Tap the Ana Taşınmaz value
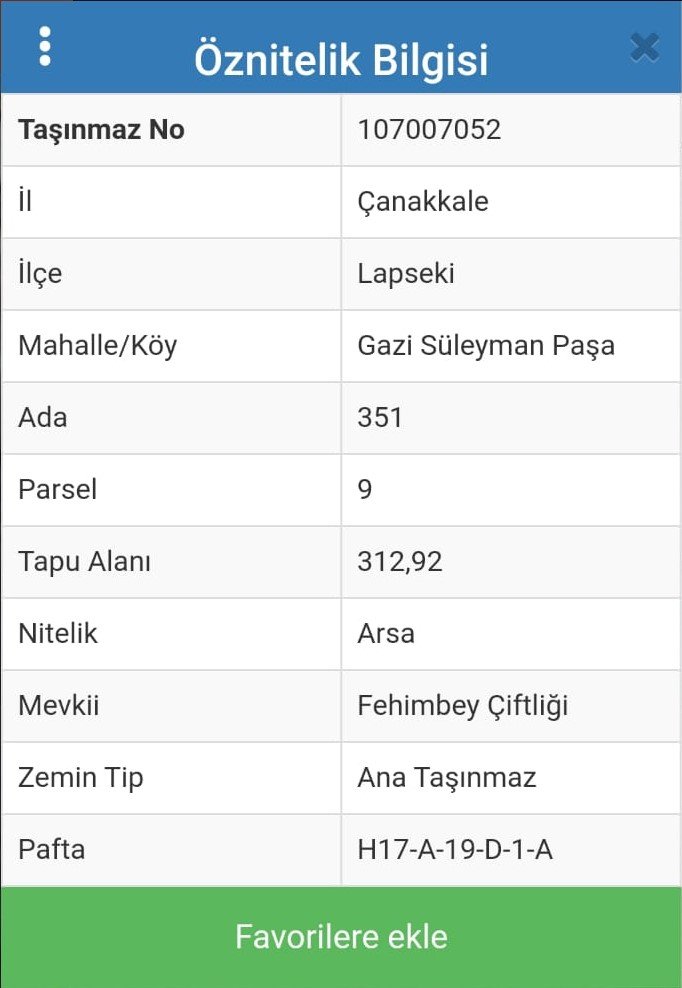 click(447, 777)
